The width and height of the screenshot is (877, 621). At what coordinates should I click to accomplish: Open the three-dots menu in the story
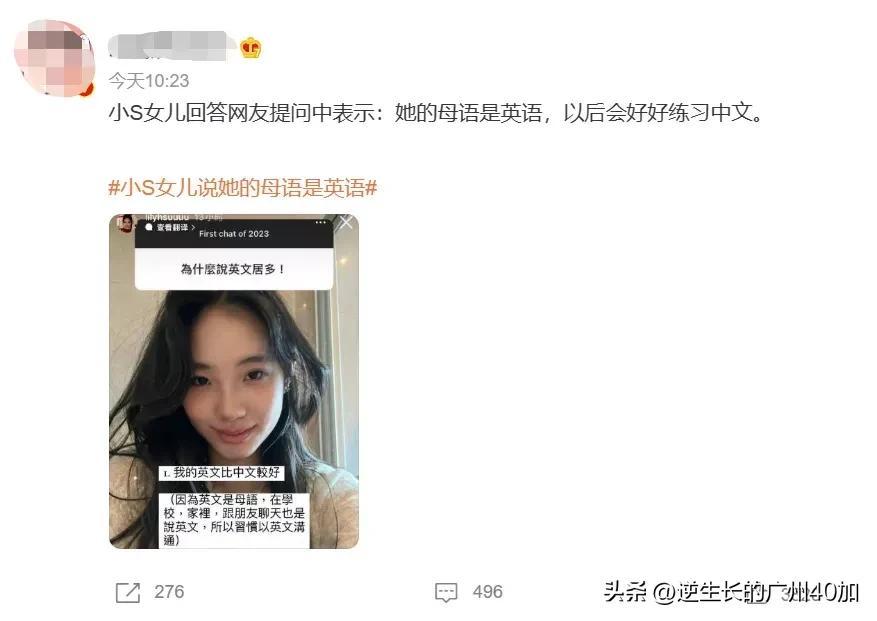(x=320, y=223)
